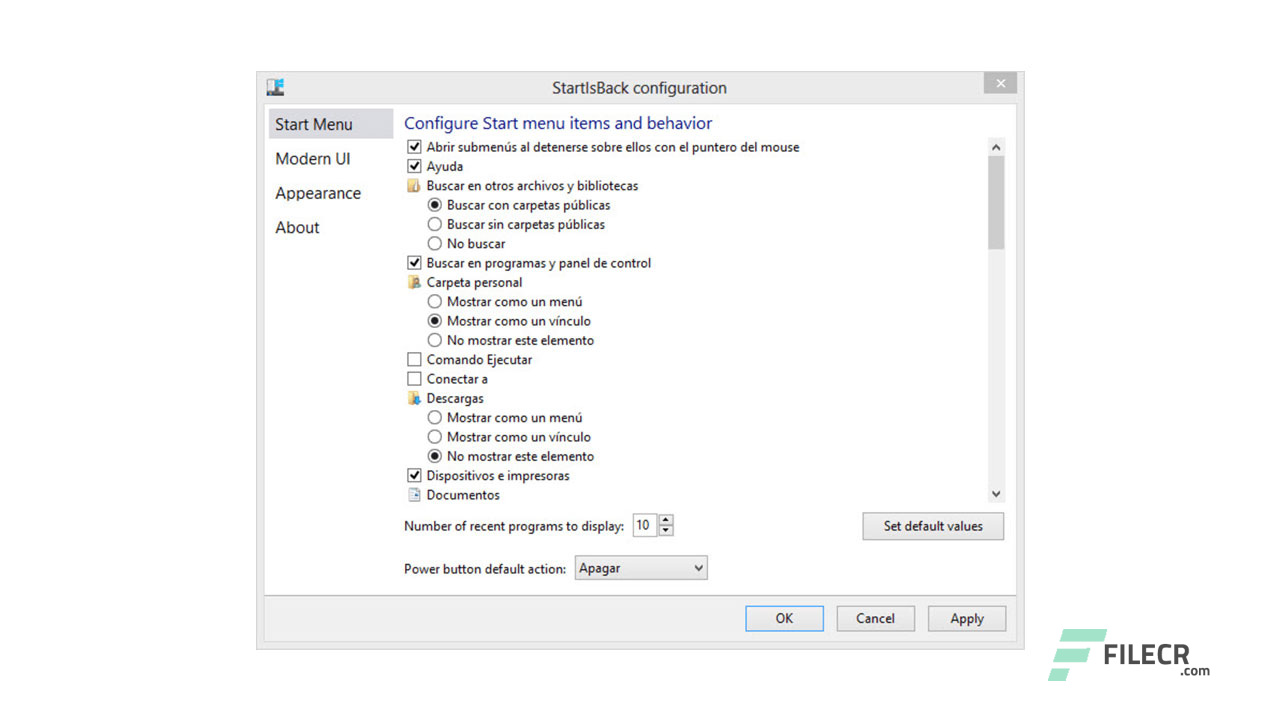Click the Carpeta personal label
1280x720 pixels.
[x=474, y=282]
